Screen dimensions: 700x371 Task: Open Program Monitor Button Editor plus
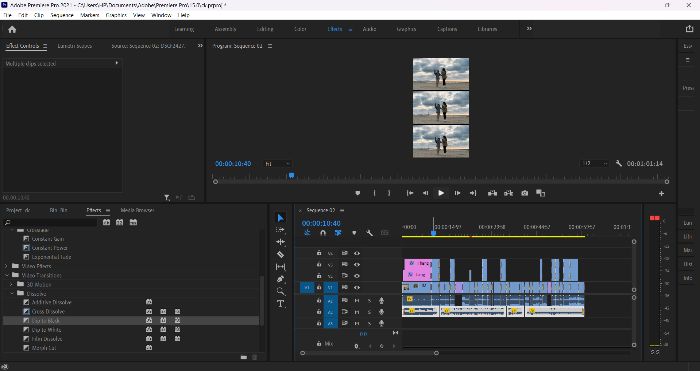point(661,193)
